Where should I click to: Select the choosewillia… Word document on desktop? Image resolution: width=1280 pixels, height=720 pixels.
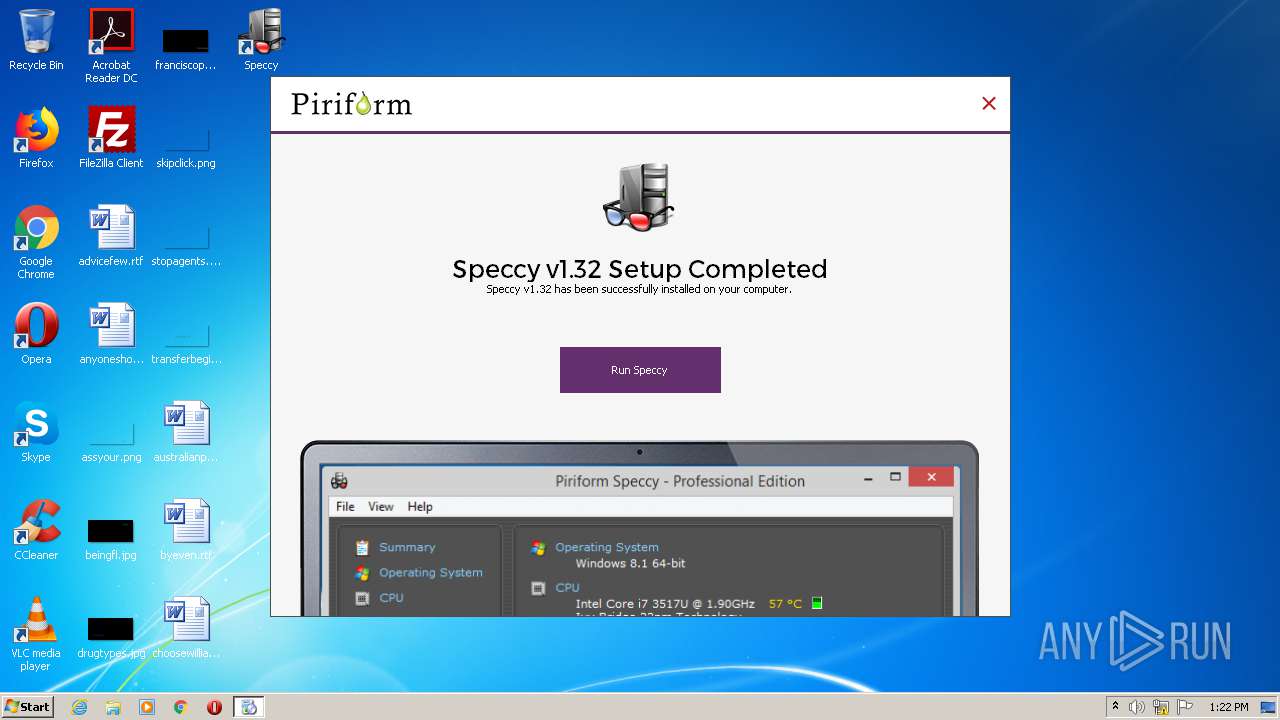pyautogui.click(x=186, y=628)
